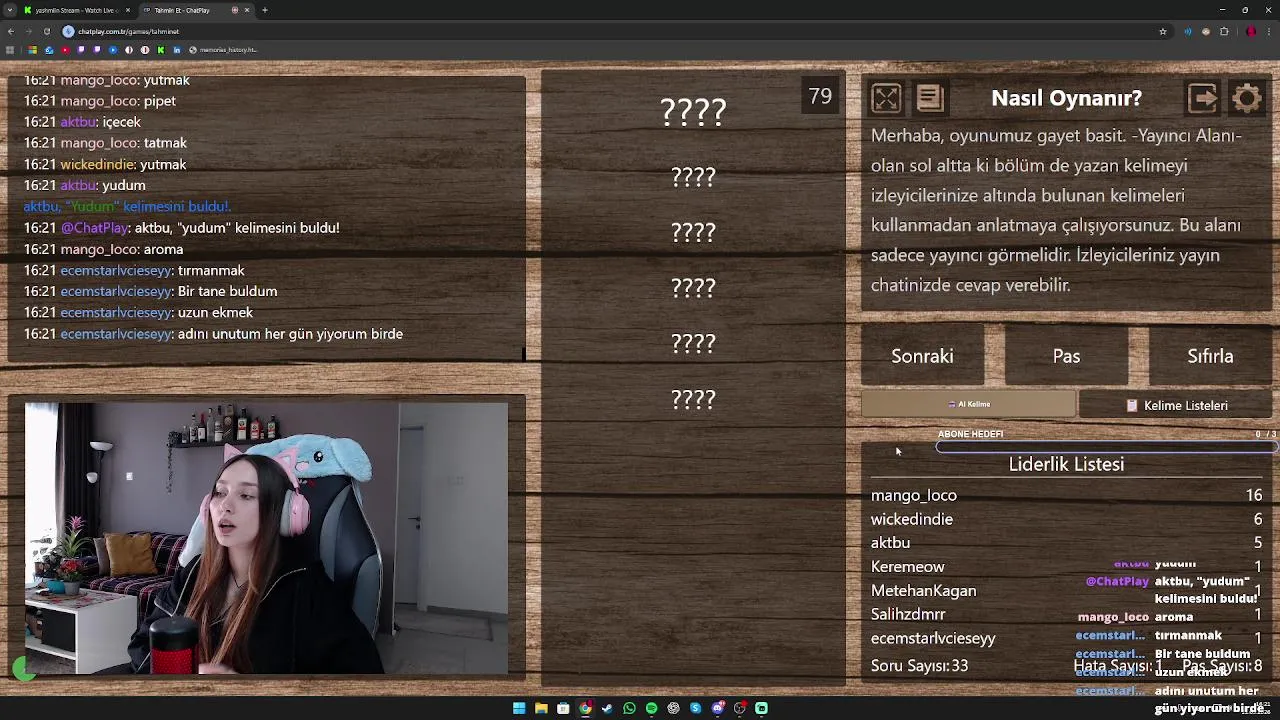Open Microsoft Store from the taskbar

click(563, 708)
